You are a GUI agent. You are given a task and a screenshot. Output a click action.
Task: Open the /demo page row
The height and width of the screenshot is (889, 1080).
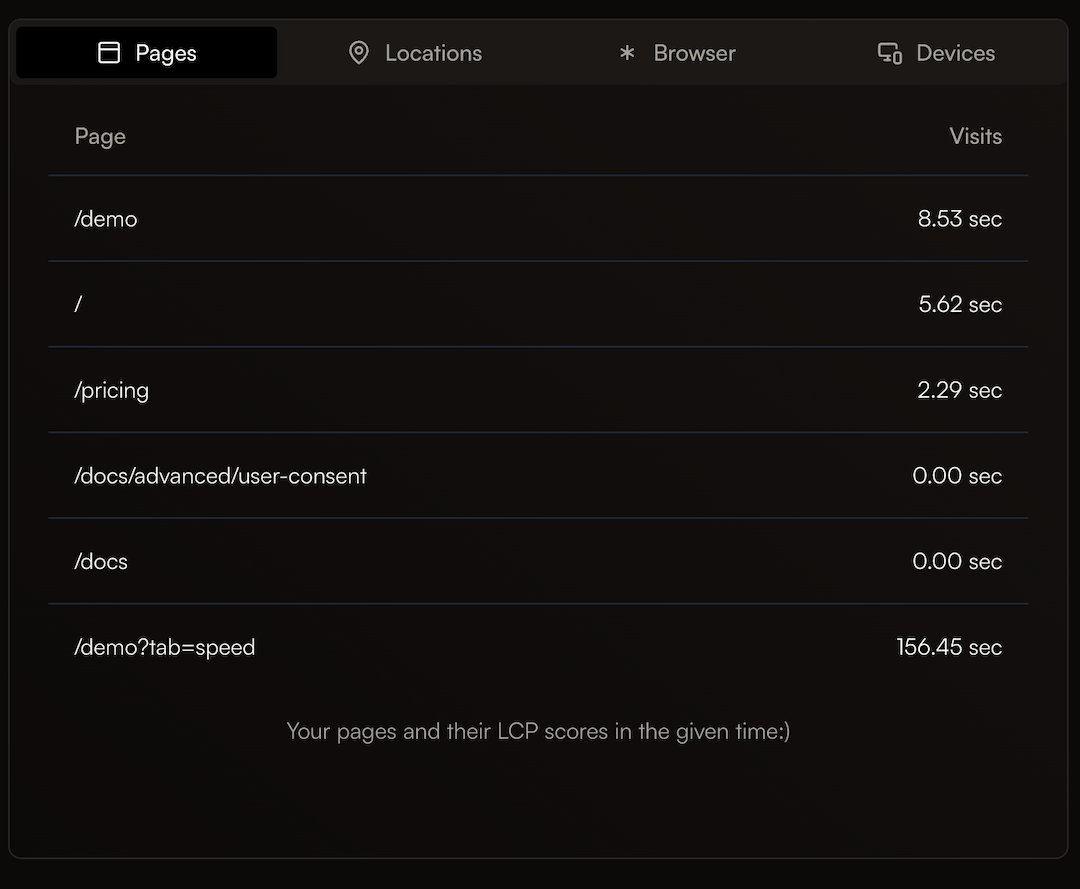106,219
